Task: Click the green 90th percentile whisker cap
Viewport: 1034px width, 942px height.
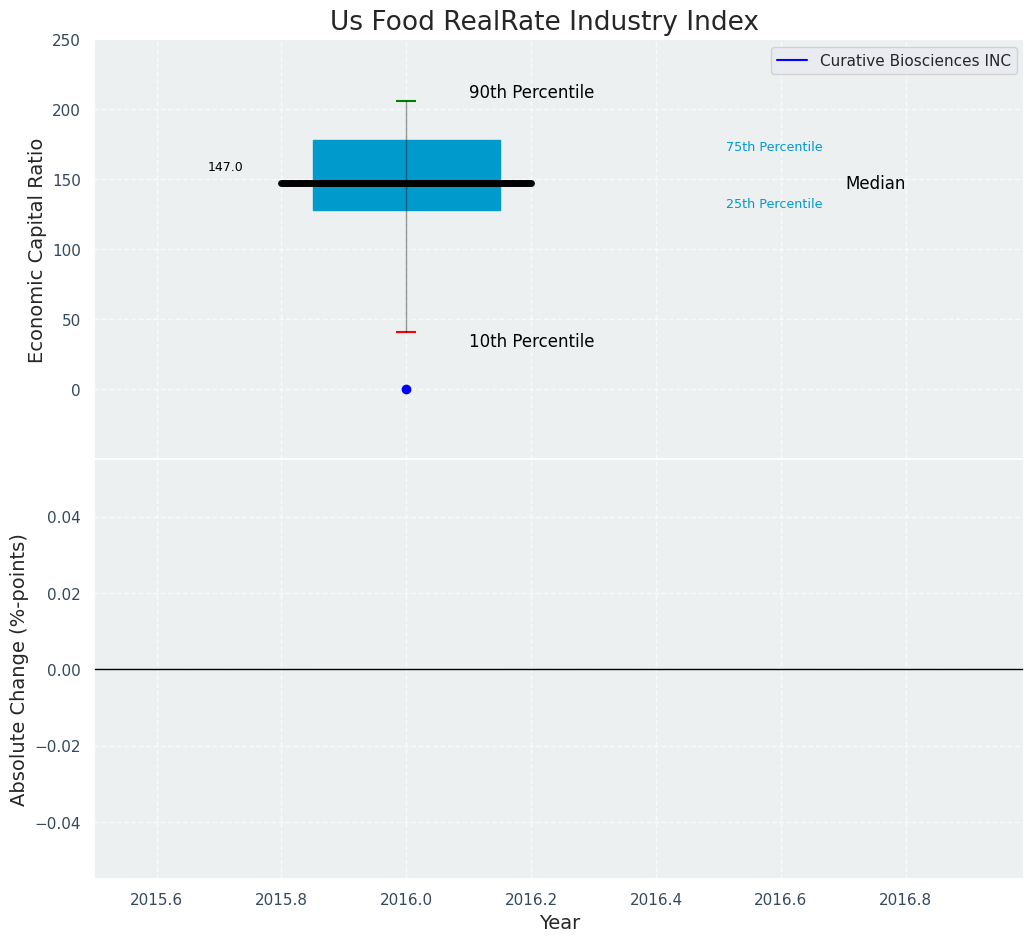Action: point(406,101)
